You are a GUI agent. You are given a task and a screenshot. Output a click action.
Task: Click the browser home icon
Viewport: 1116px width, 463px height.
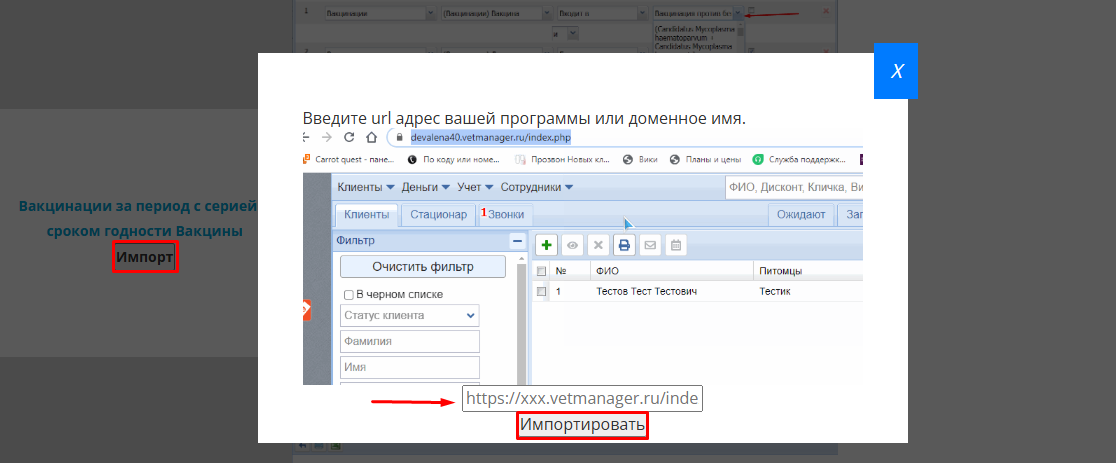[371, 137]
